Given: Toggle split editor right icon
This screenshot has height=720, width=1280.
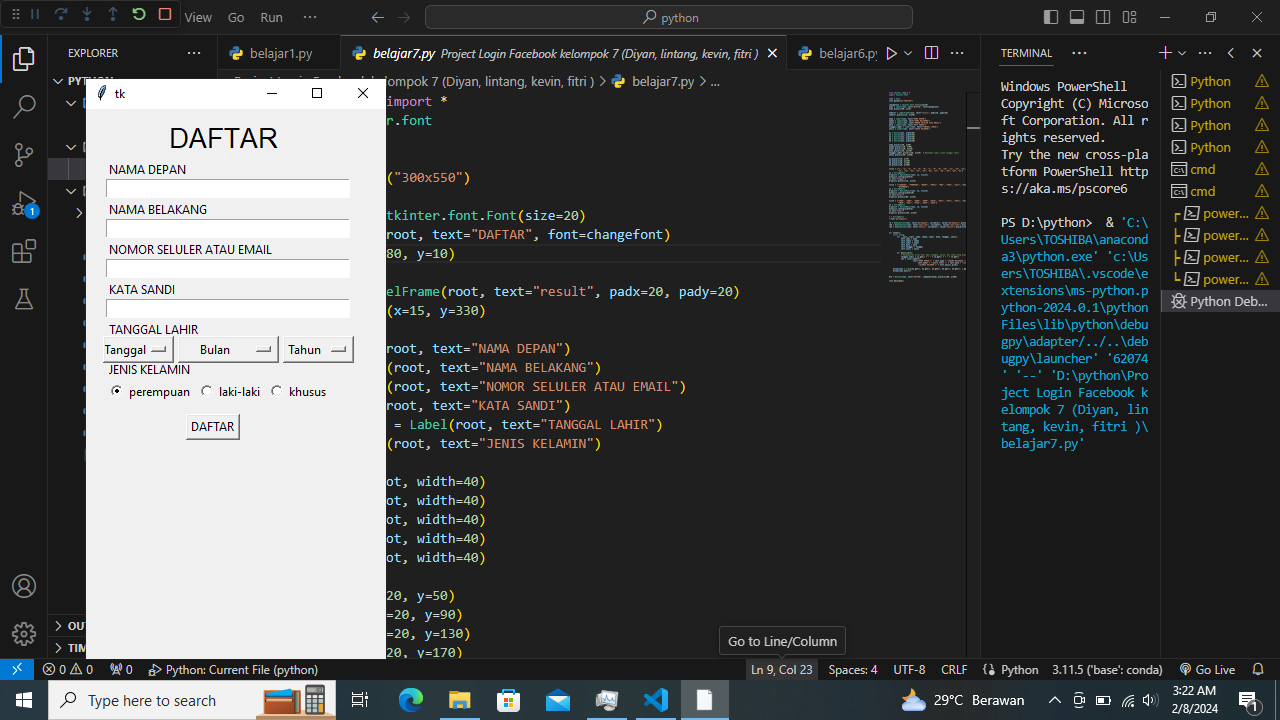Looking at the screenshot, I should pyautogui.click(x=931, y=53).
